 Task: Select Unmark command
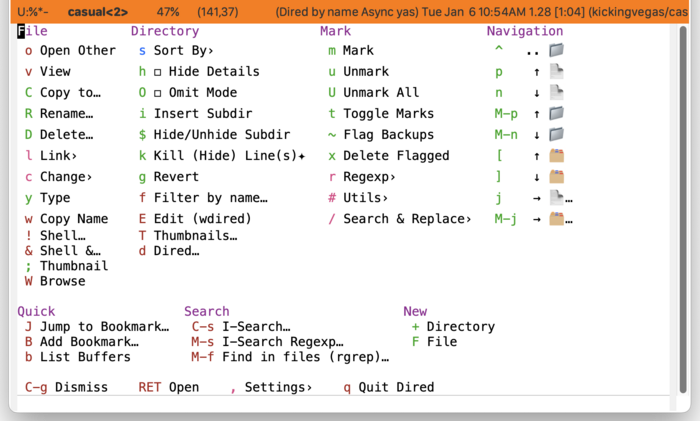pyautogui.click(x=366, y=71)
